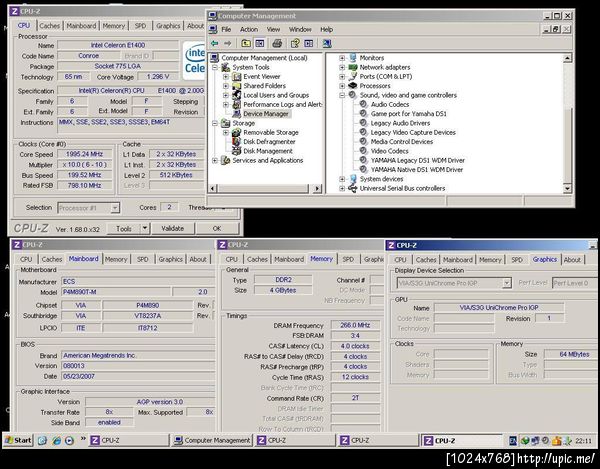600x469 pixels.
Task: Select YAMAHA Legacy DS1 WDM Driver
Action: [417, 160]
